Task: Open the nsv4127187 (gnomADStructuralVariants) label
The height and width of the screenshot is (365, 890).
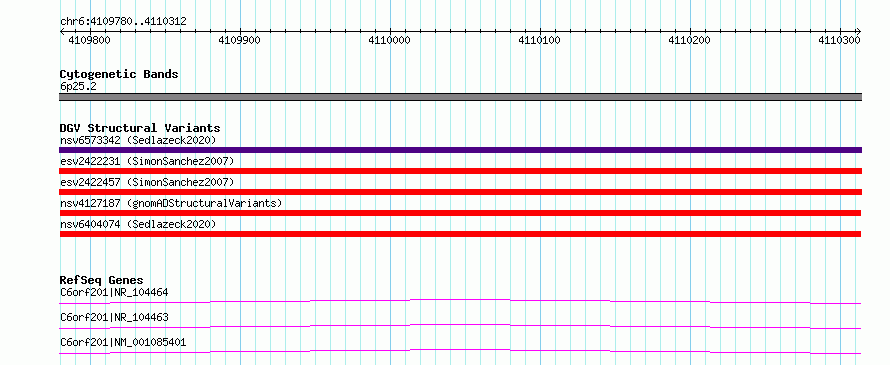Action: [x=171, y=203]
